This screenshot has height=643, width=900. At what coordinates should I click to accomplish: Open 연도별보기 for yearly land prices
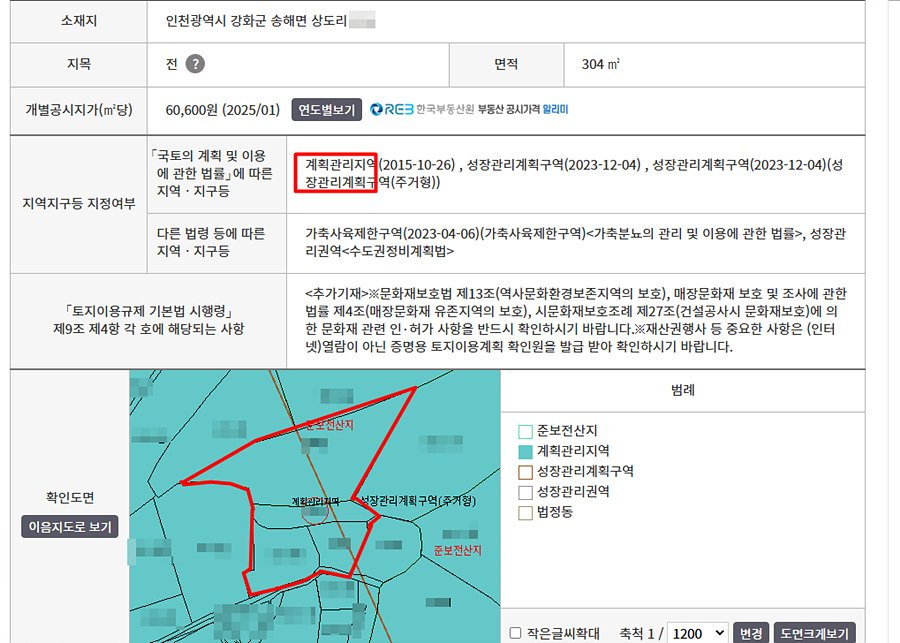pyautogui.click(x=326, y=109)
